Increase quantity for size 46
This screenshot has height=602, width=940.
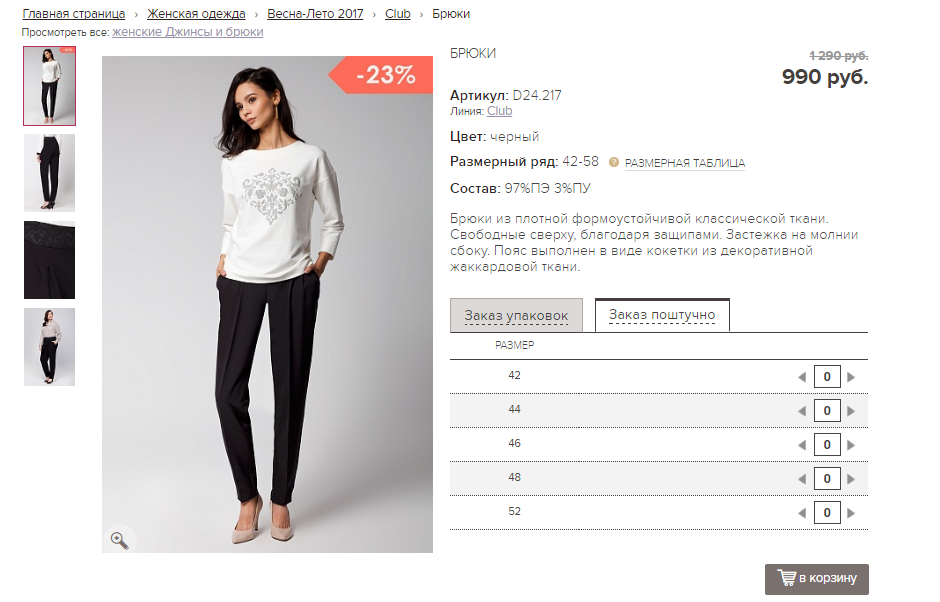pos(851,445)
